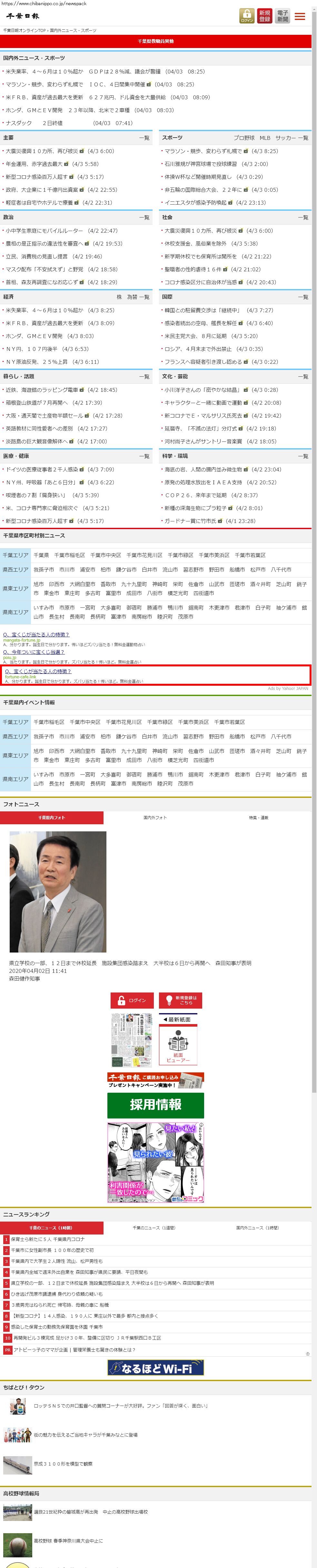
Task: Open 一覧 for the 科学・環境 section
Action: [x=303, y=457]
